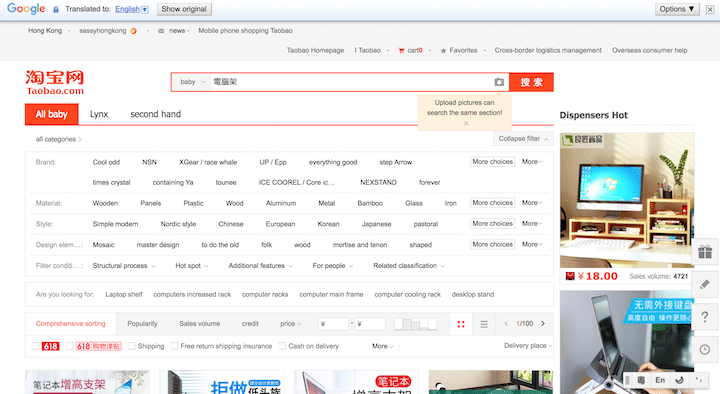Go to previous results page arrow
This screenshot has height=394, width=720.
click(506, 324)
